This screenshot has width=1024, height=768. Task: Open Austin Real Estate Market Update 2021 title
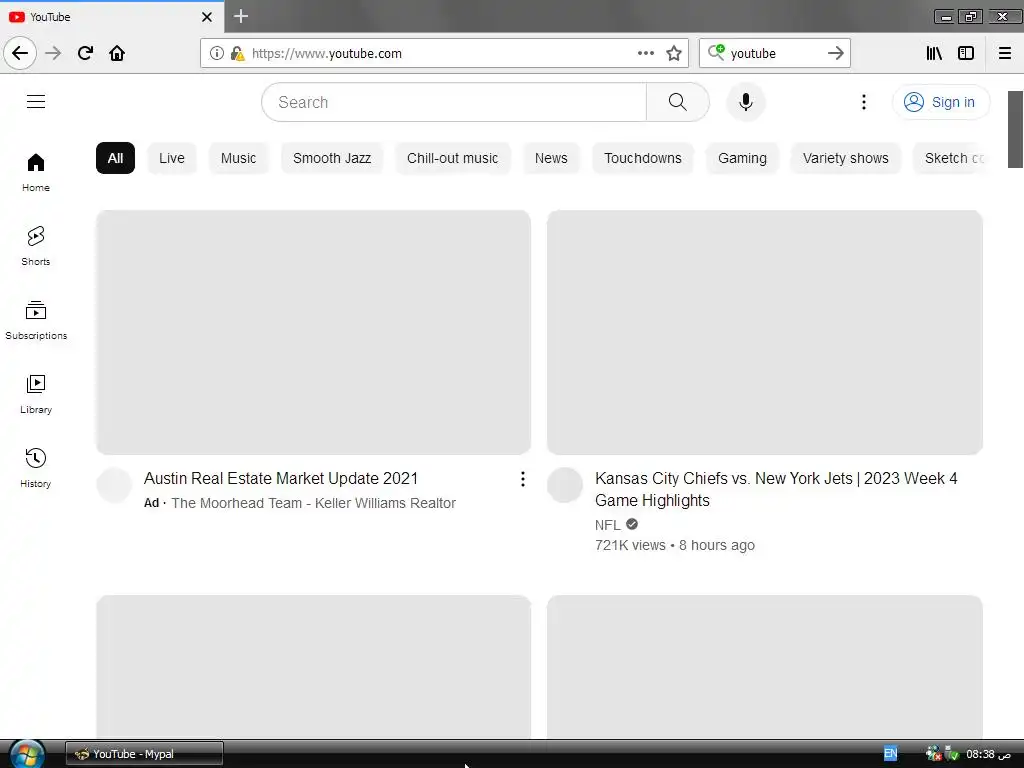(x=281, y=479)
